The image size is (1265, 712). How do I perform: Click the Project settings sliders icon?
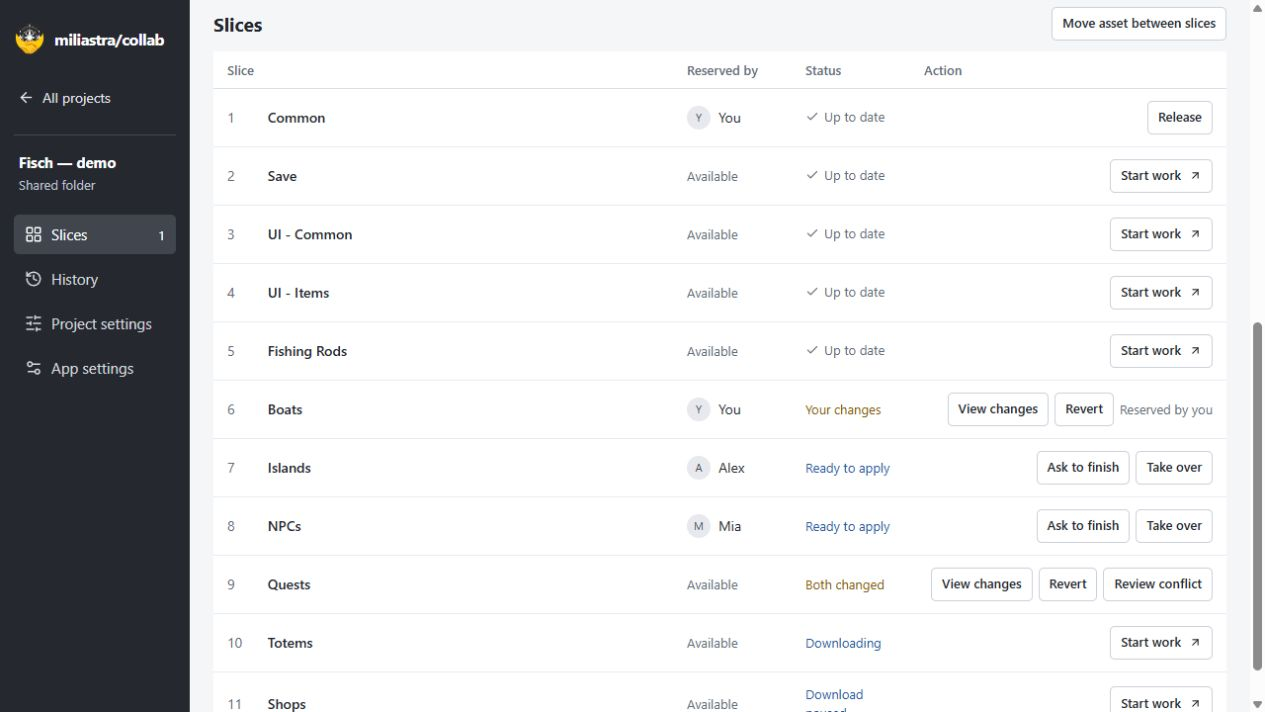(34, 323)
